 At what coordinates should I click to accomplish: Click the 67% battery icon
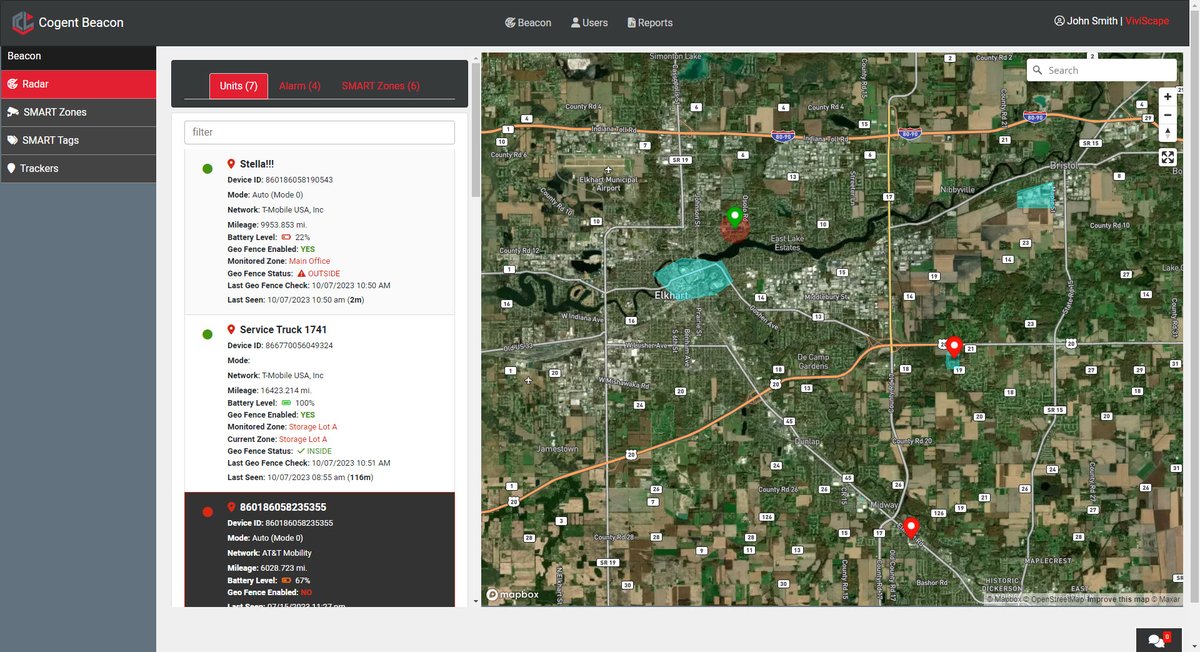[286, 580]
